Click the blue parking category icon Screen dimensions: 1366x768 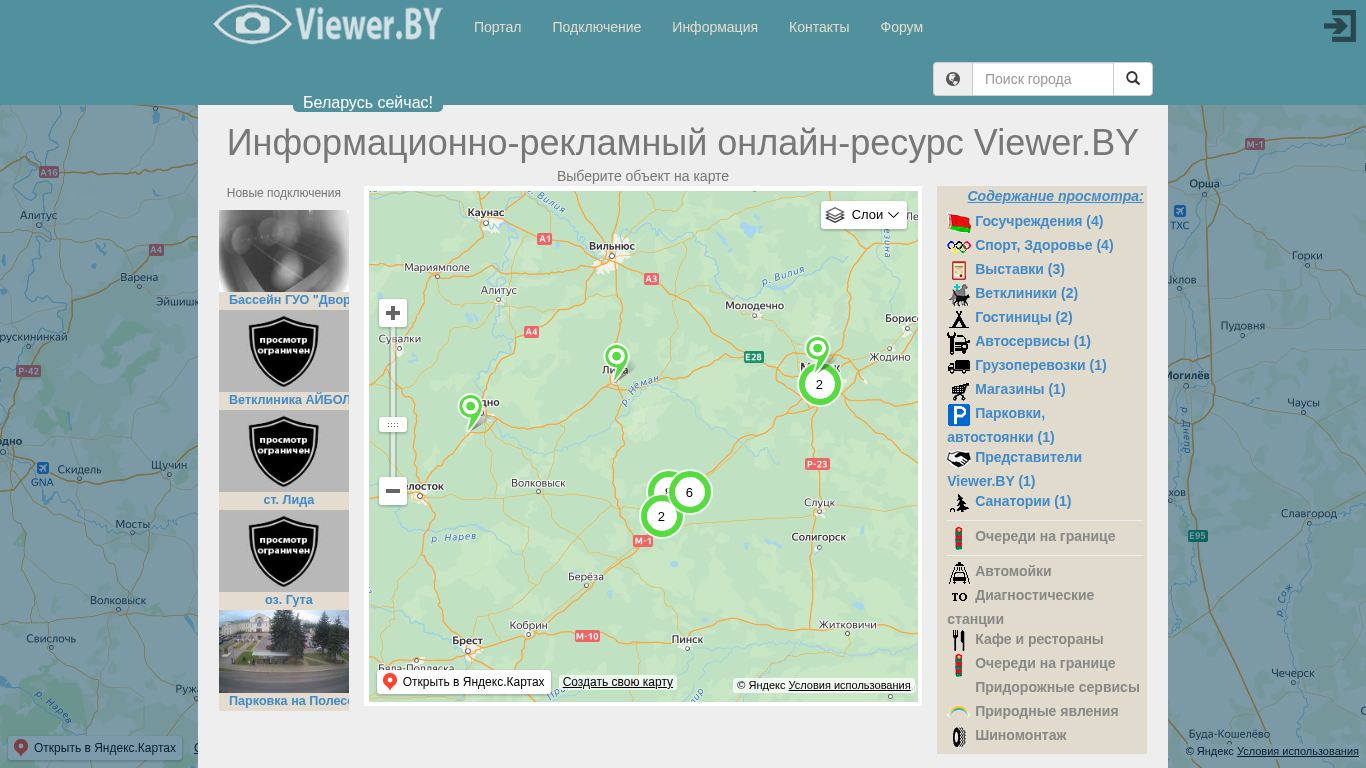[x=958, y=414]
